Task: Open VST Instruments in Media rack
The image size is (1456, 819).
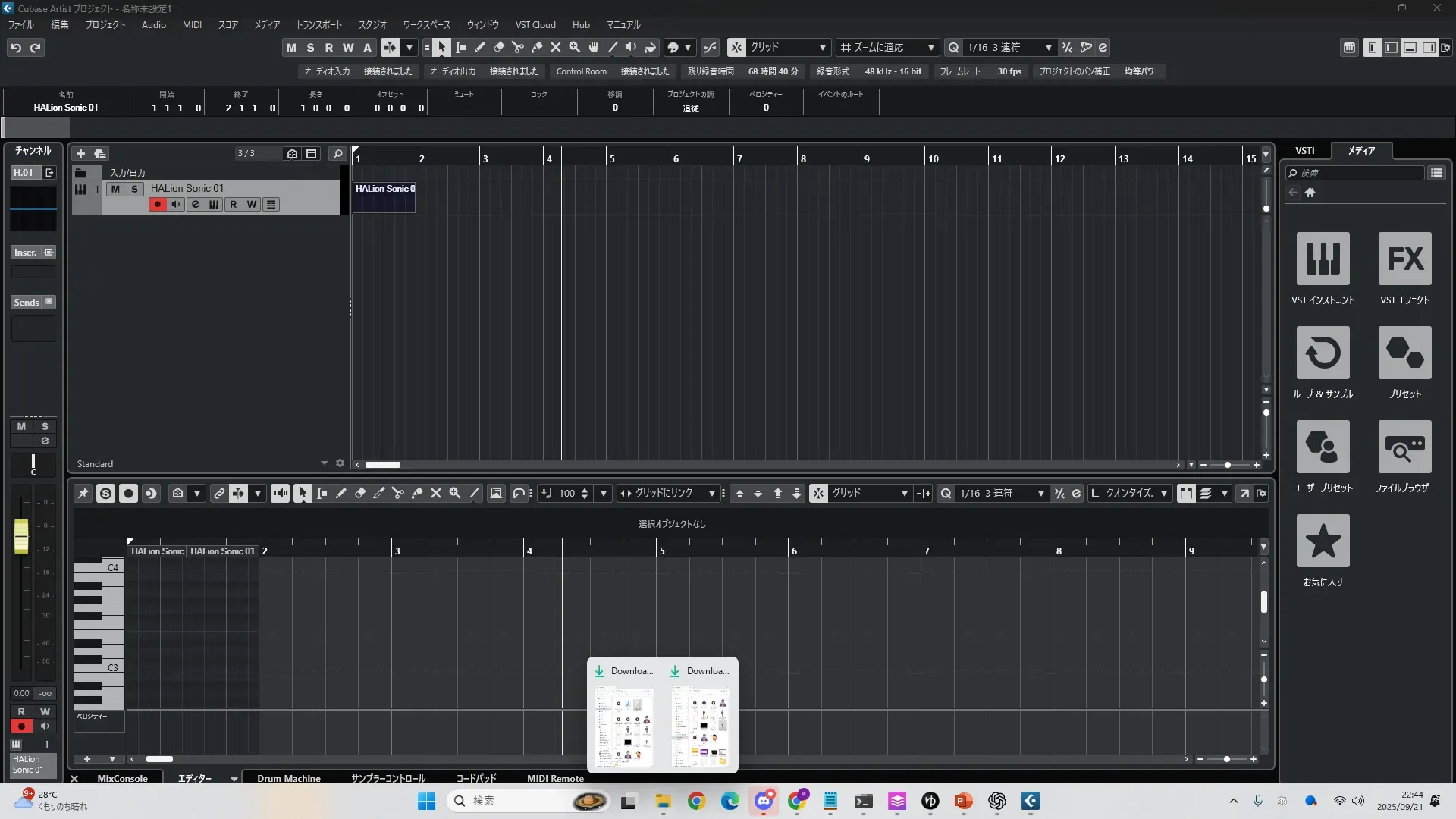Action: tap(1323, 259)
